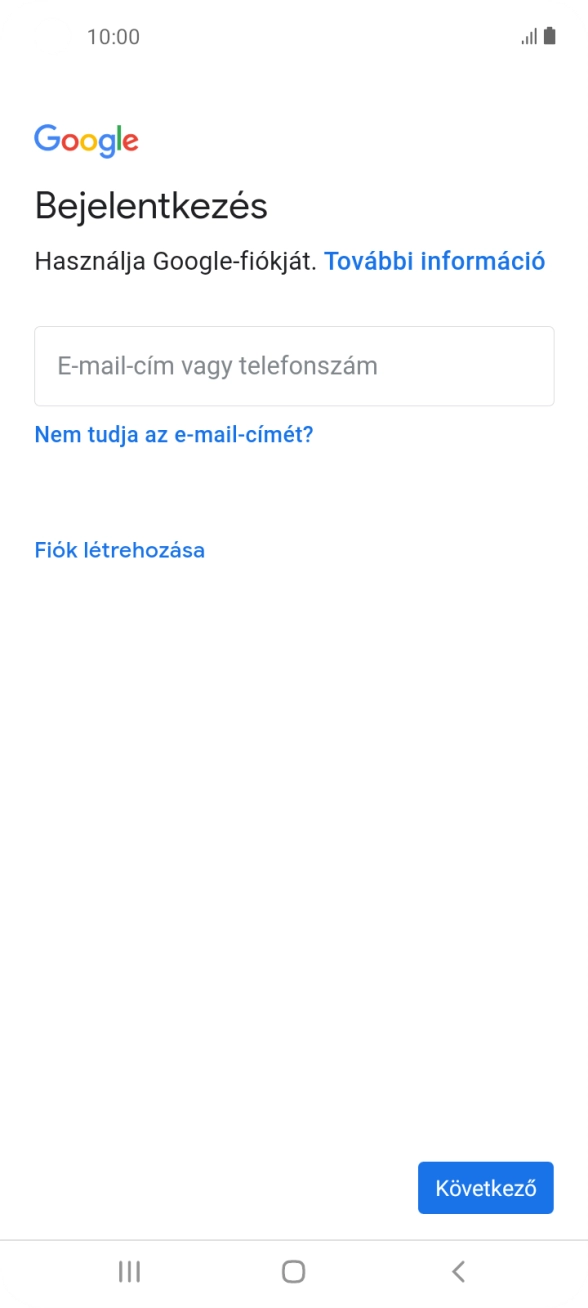Tap 'Használja Google-fiókját' text
This screenshot has width=588, height=1308.
(175, 261)
